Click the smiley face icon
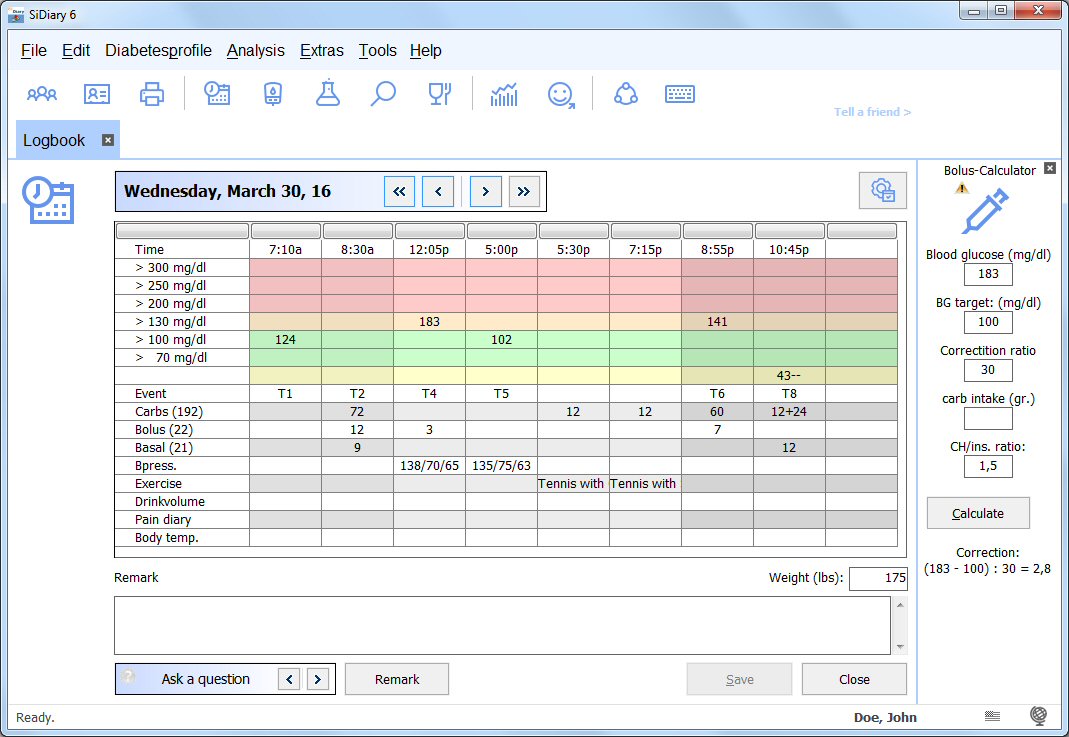The image size is (1069, 737). coord(561,94)
